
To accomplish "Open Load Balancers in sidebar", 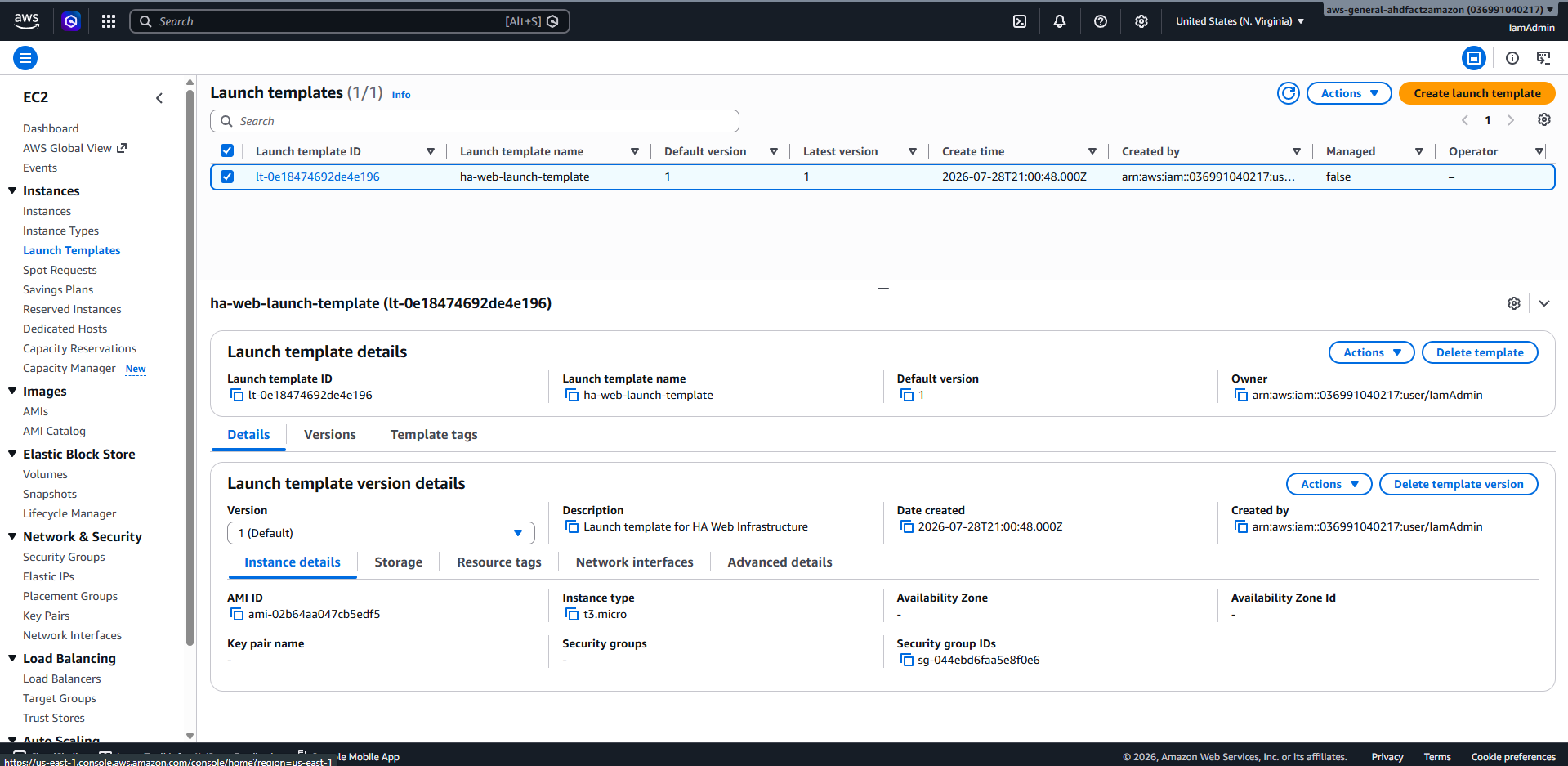I will click(x=62, y=679).
